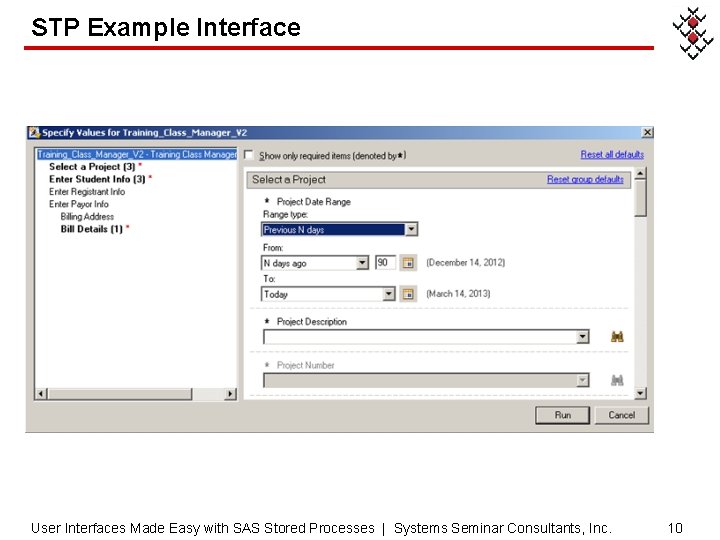Click the tree panel horizontal scrollbar thumb

click(x=120, y=394)
